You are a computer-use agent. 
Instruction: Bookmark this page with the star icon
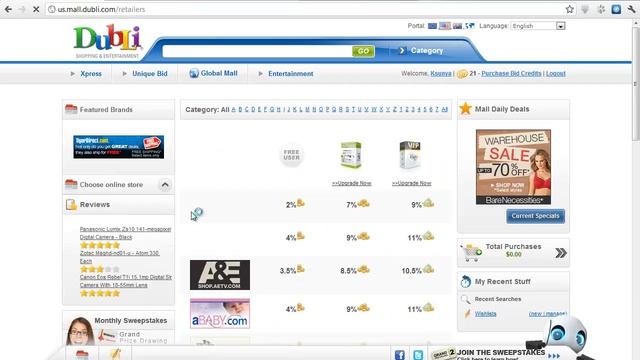[569, 9]
